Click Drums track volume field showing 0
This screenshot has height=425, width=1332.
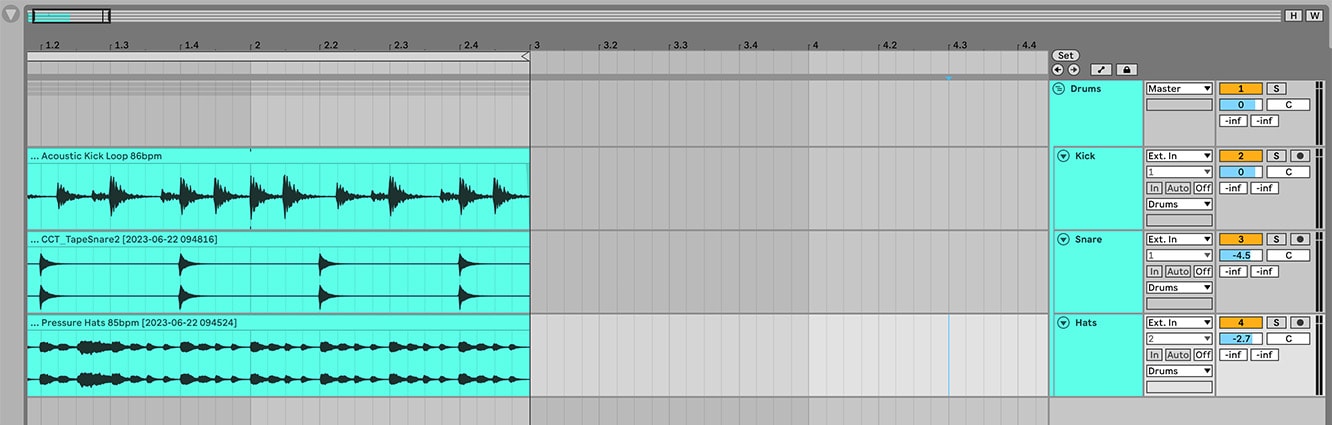(x=1240, y=105)
